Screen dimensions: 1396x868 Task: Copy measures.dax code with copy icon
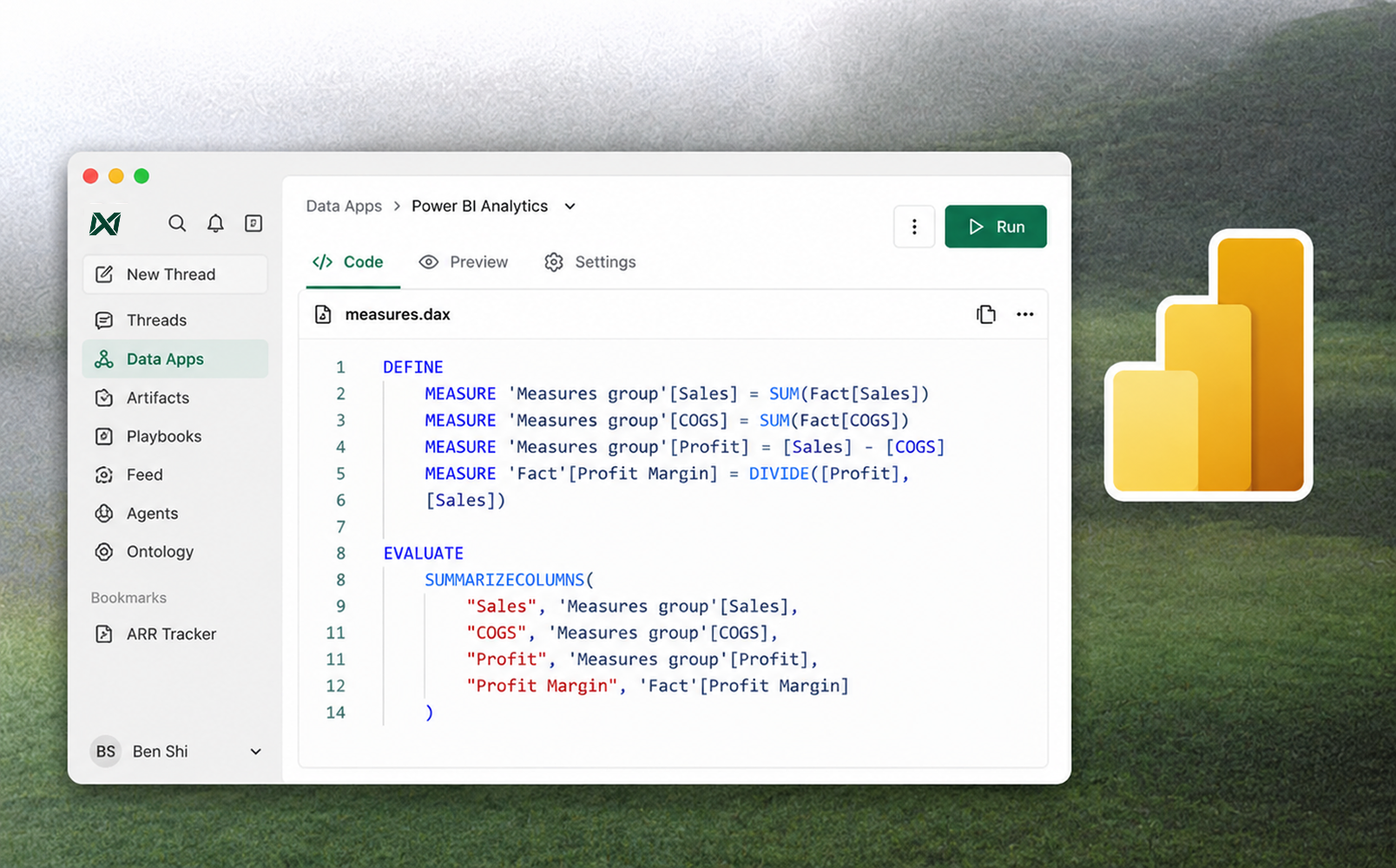tap(986, 314)
